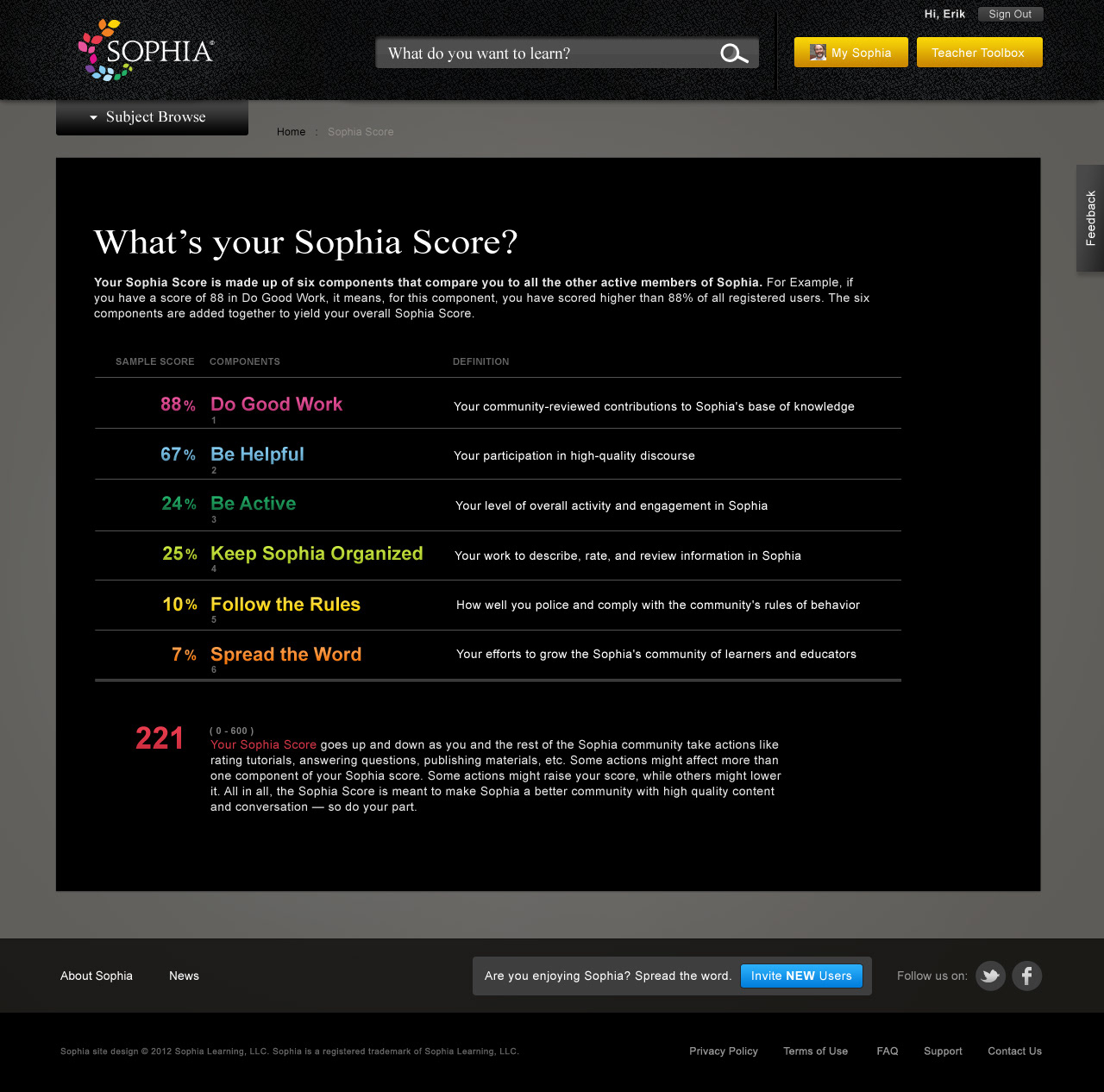Open Contact Us link
This screenshot has width=1104, height=1092.
(x=1014, y=1051)
